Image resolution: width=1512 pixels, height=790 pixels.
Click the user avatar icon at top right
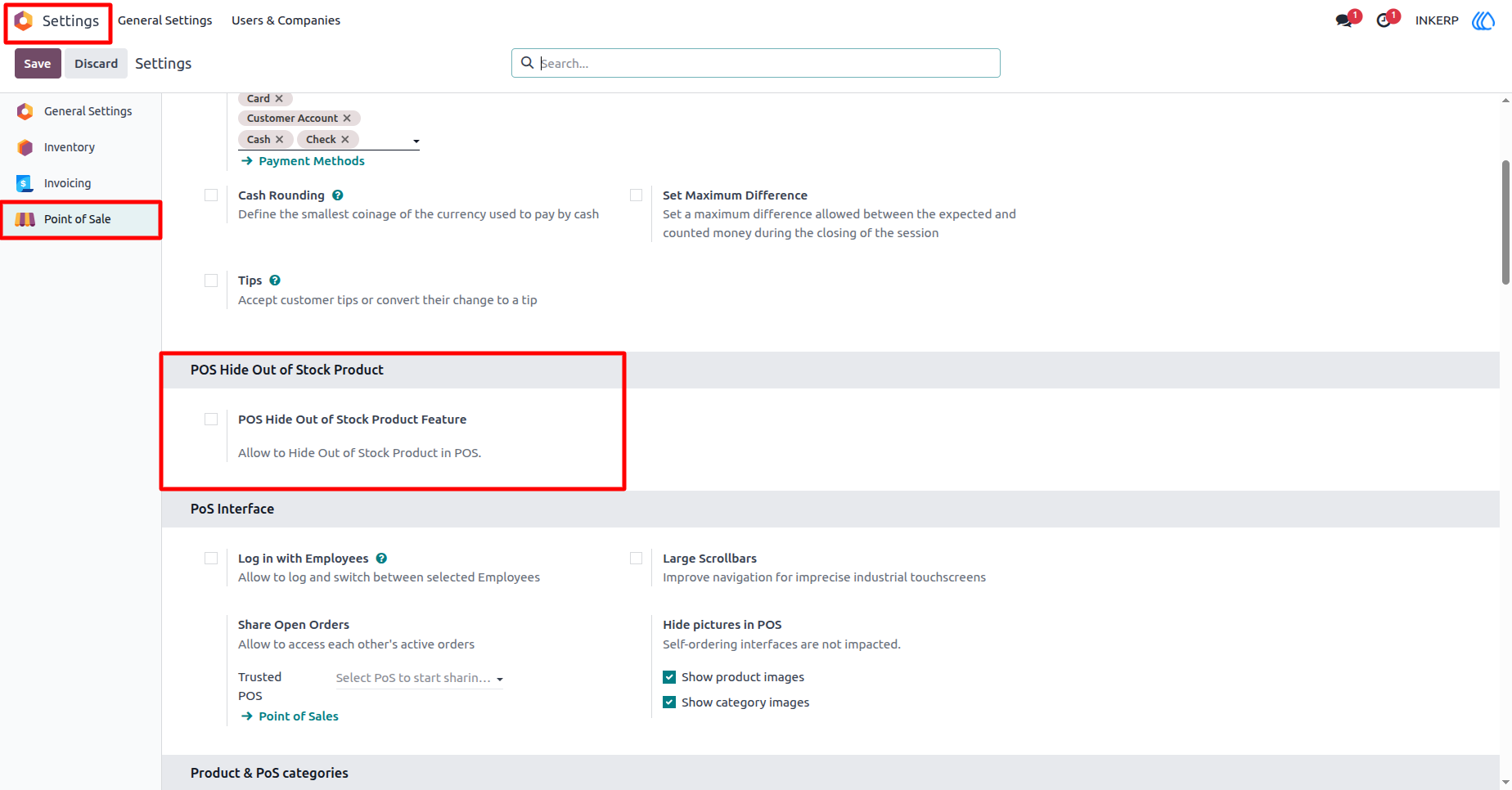click(x=1483, y=20)
